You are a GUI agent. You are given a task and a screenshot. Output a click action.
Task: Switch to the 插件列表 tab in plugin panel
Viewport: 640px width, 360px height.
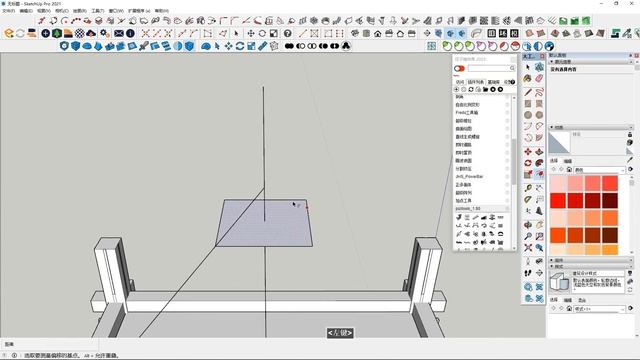(476, 82)
